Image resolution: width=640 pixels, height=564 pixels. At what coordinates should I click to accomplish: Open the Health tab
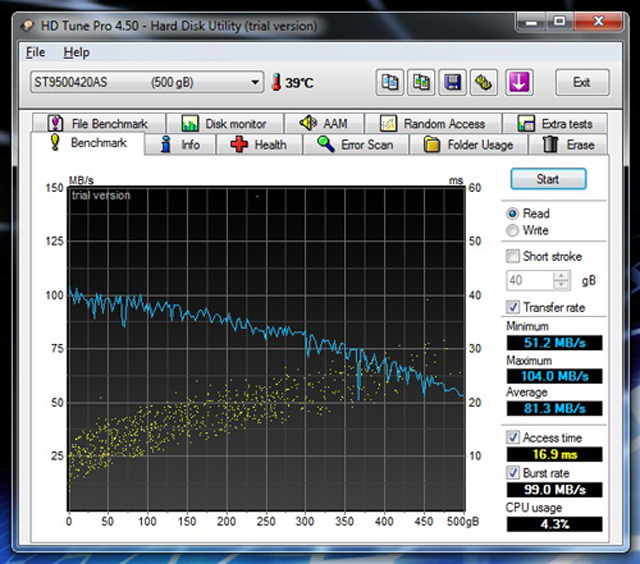[x=258, y=145]
